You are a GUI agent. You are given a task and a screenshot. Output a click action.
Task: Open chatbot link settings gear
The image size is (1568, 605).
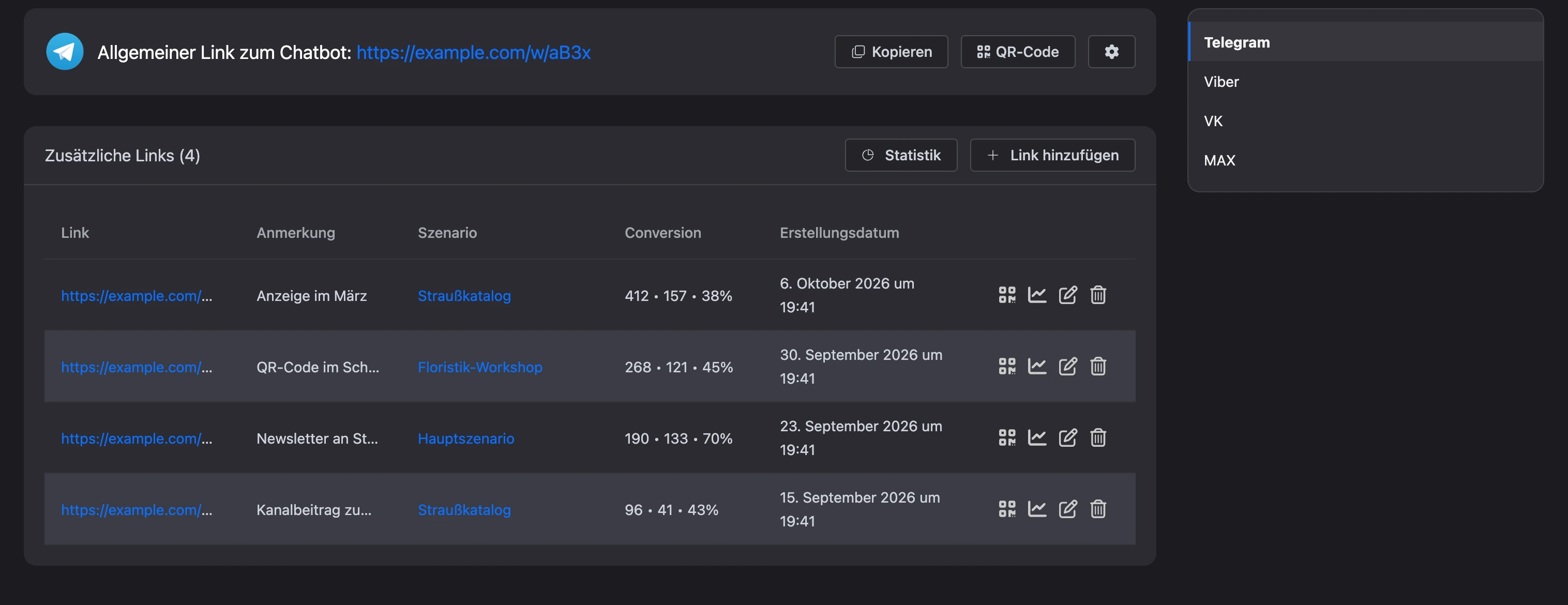click(x=1111, y=52)
